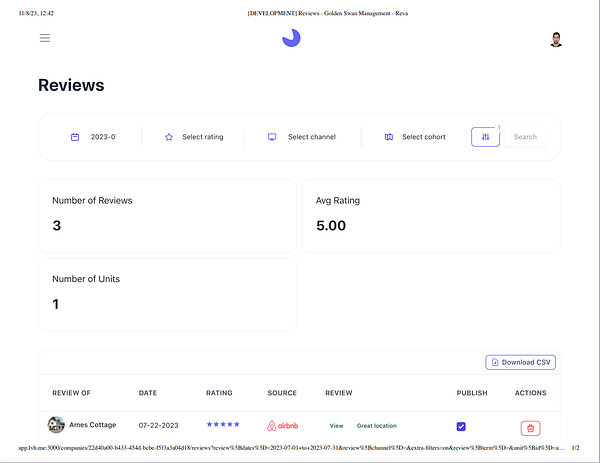Click the ACTIONS column header
This screenshot has width=600, height=463.
(530, 393)
